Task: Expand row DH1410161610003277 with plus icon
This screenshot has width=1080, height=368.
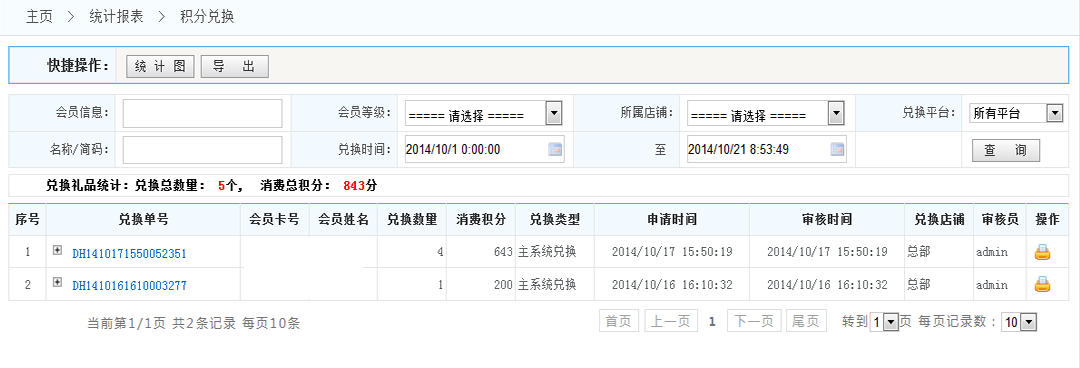Action: [x=57, y=282]
